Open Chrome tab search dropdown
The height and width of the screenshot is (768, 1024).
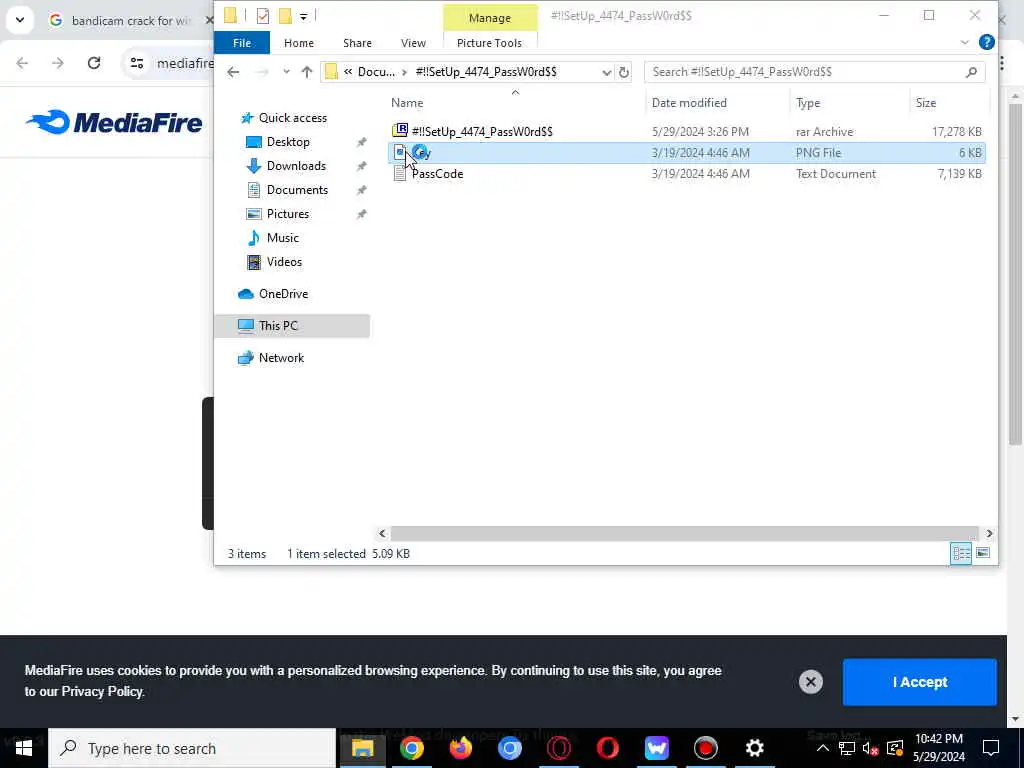[x=20, y=20]
